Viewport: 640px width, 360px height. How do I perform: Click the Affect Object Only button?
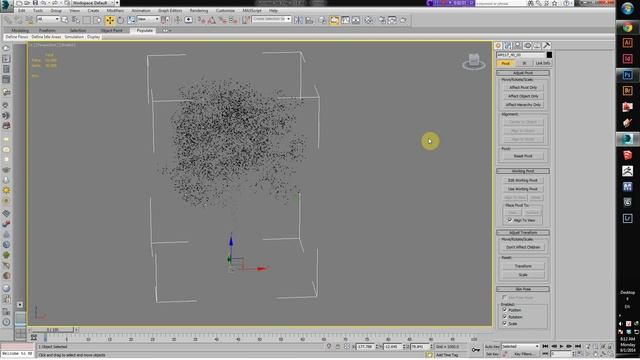[523, 96]
